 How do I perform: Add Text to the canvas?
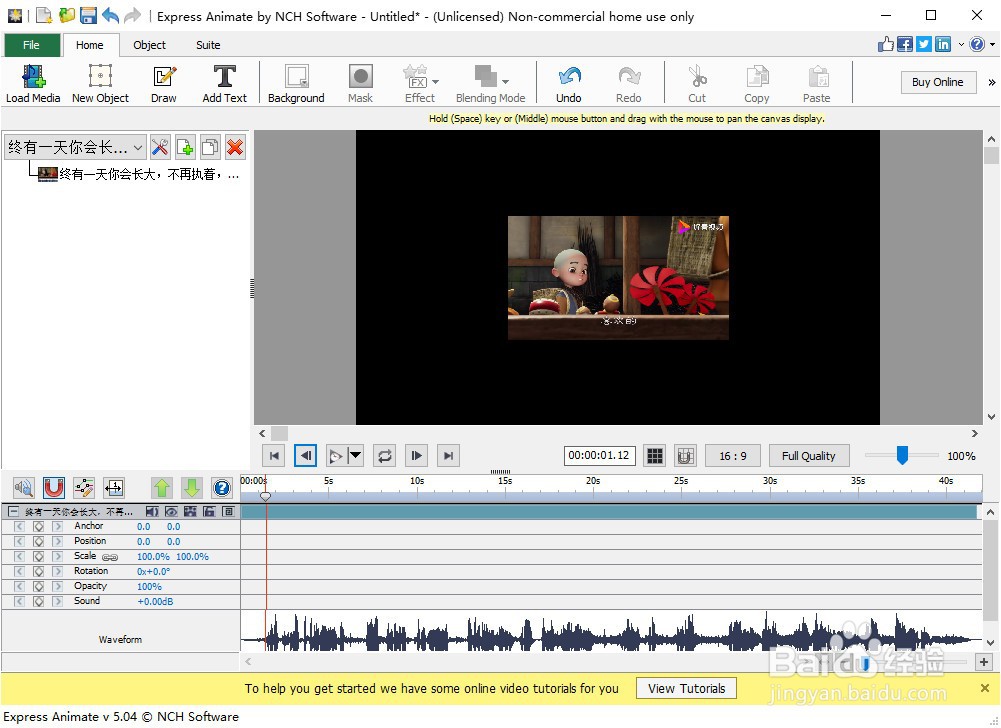click(224, 84)
